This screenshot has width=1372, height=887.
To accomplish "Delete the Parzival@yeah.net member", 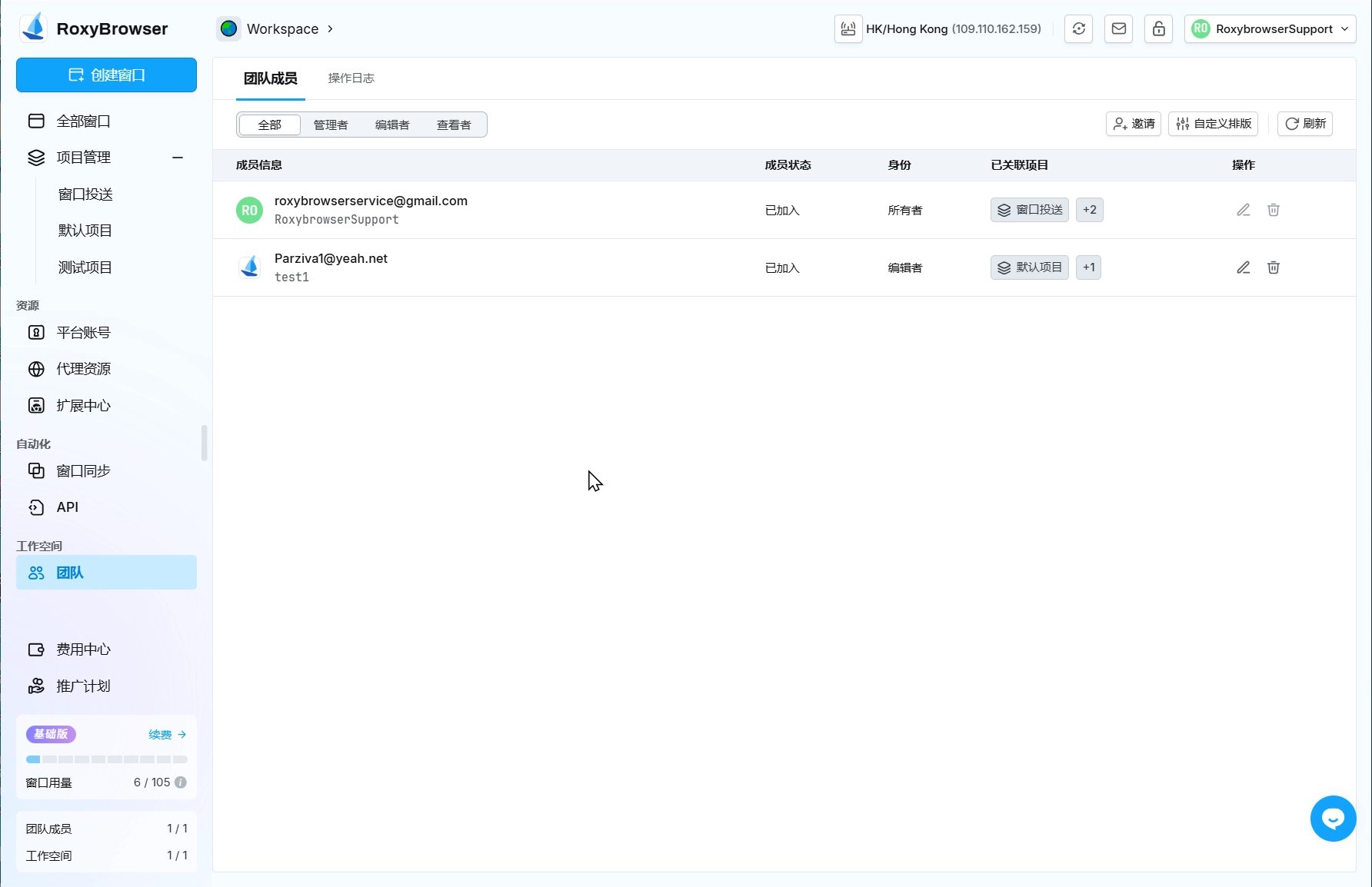I will pyautogui.click(x=1274, y=267).
